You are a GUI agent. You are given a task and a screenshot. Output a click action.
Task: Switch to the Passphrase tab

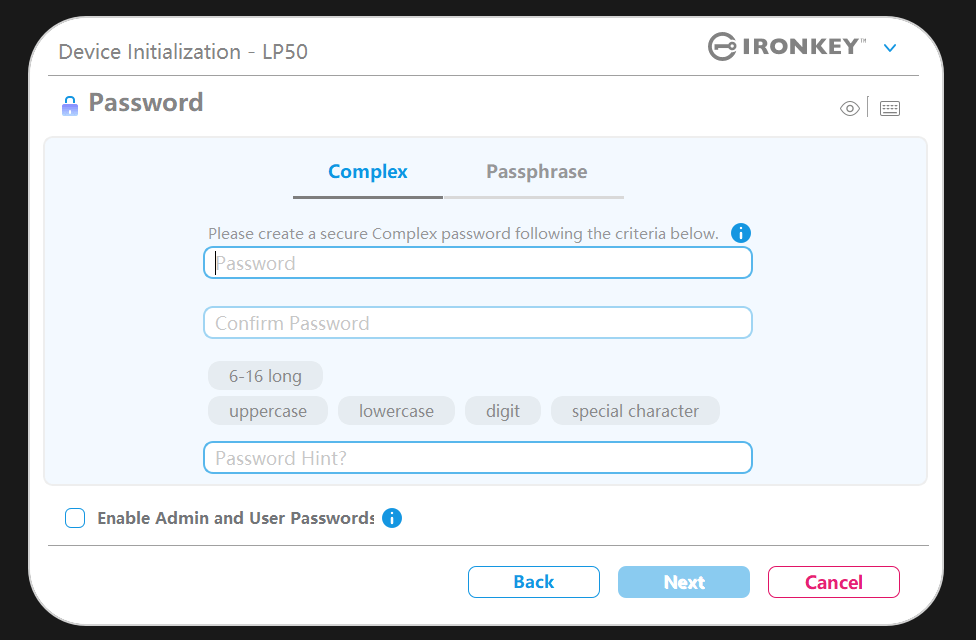536,172
